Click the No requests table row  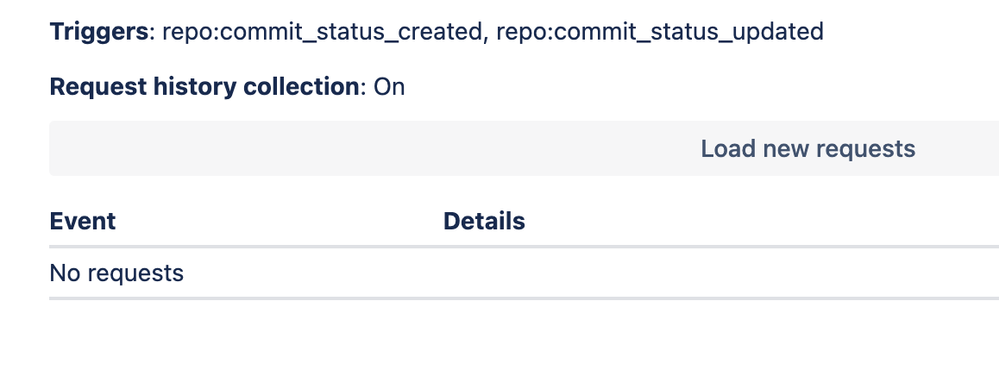[524, 273]
